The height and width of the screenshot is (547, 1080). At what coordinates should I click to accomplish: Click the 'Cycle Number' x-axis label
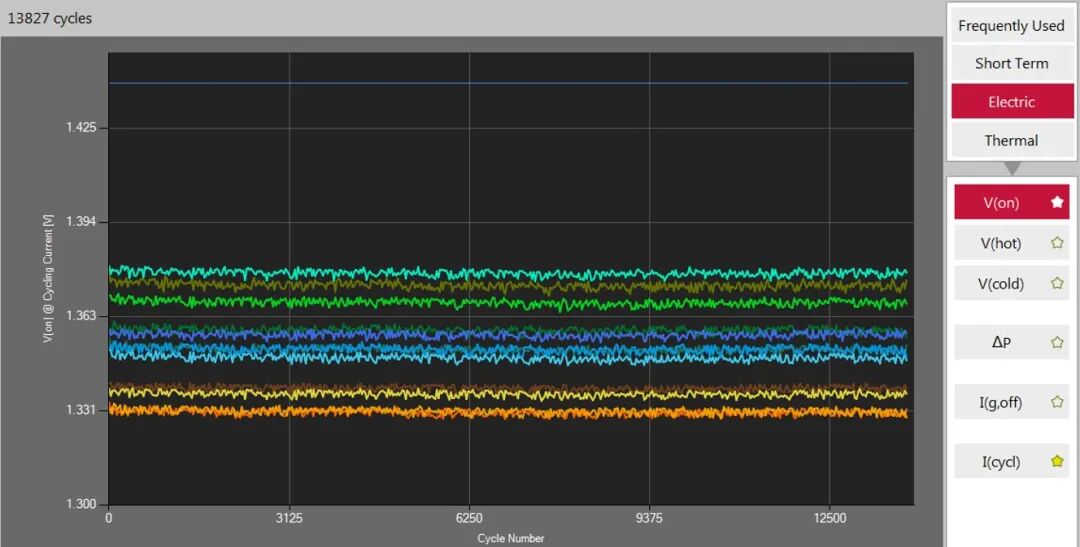pyautogui.click(x=510, y=538)
